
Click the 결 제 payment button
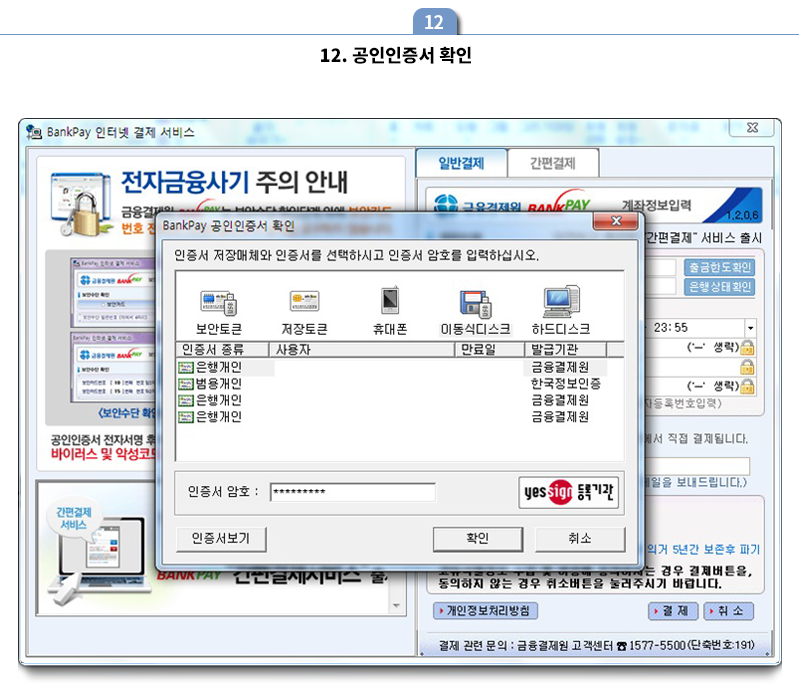click(673, 611)
